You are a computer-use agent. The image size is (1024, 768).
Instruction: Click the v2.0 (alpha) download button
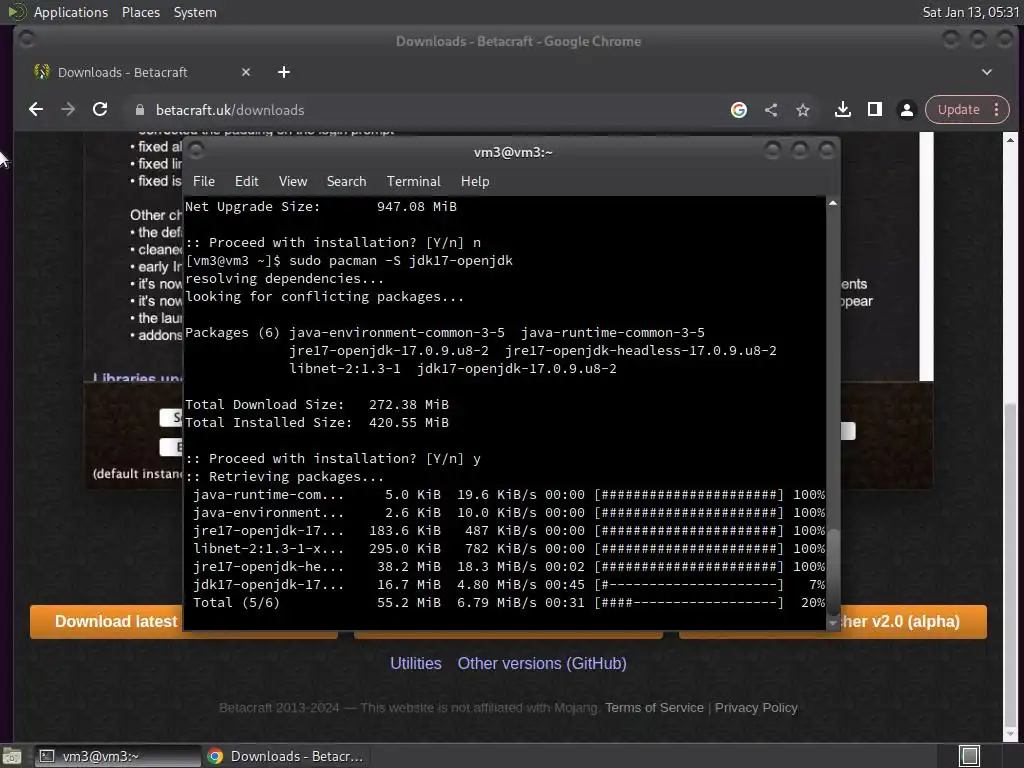pyautogui.click(x=913, y=621)
